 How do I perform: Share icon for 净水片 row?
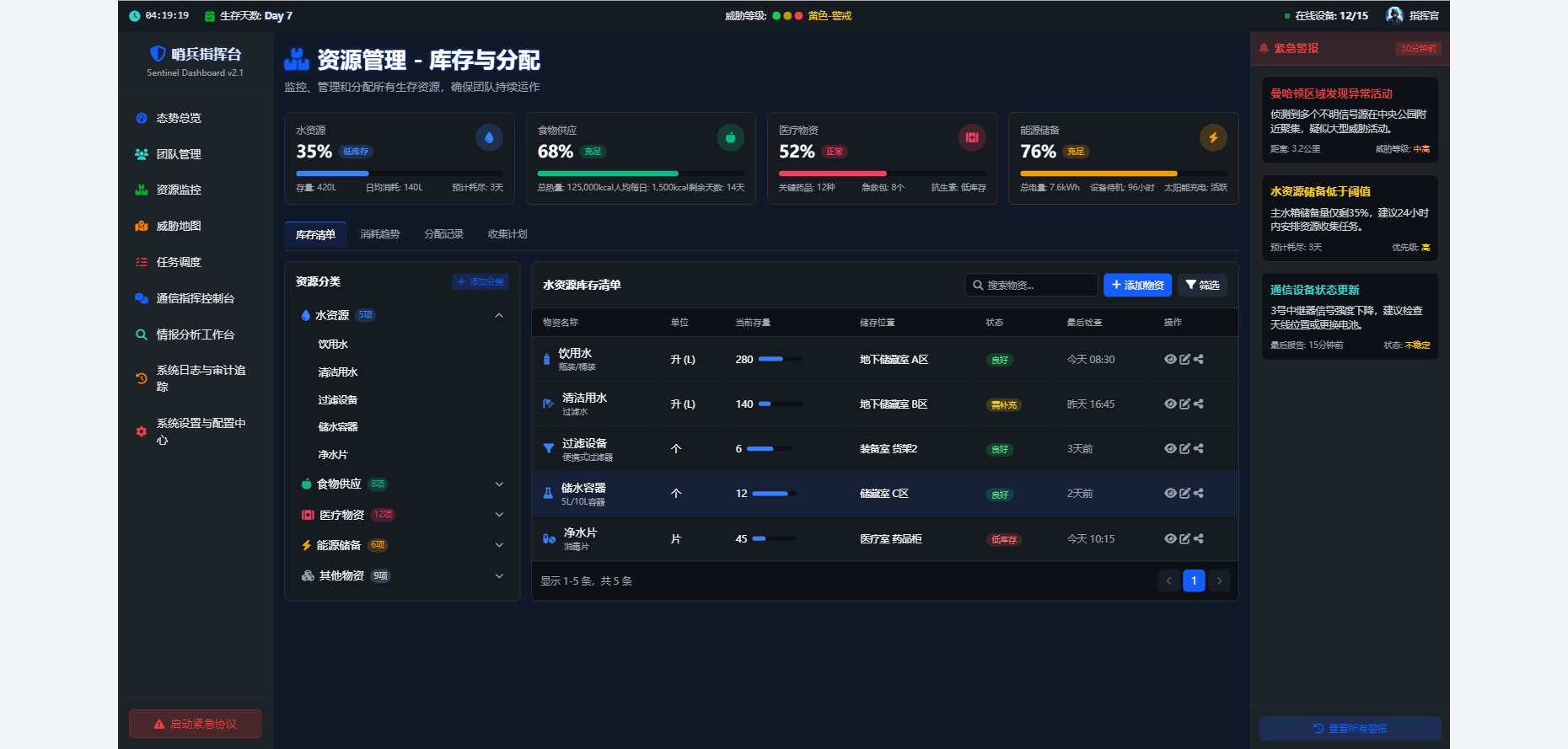click(1199, 538)
